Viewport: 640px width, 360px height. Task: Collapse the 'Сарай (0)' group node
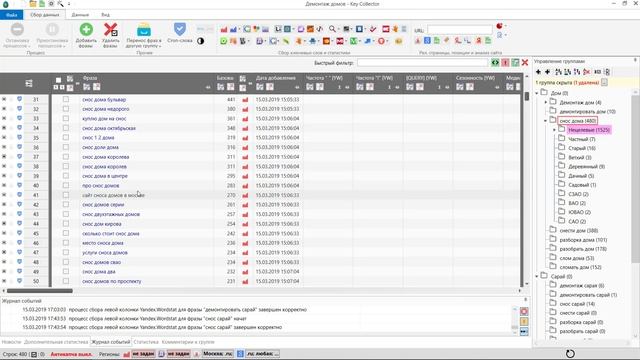click(537, 276)
